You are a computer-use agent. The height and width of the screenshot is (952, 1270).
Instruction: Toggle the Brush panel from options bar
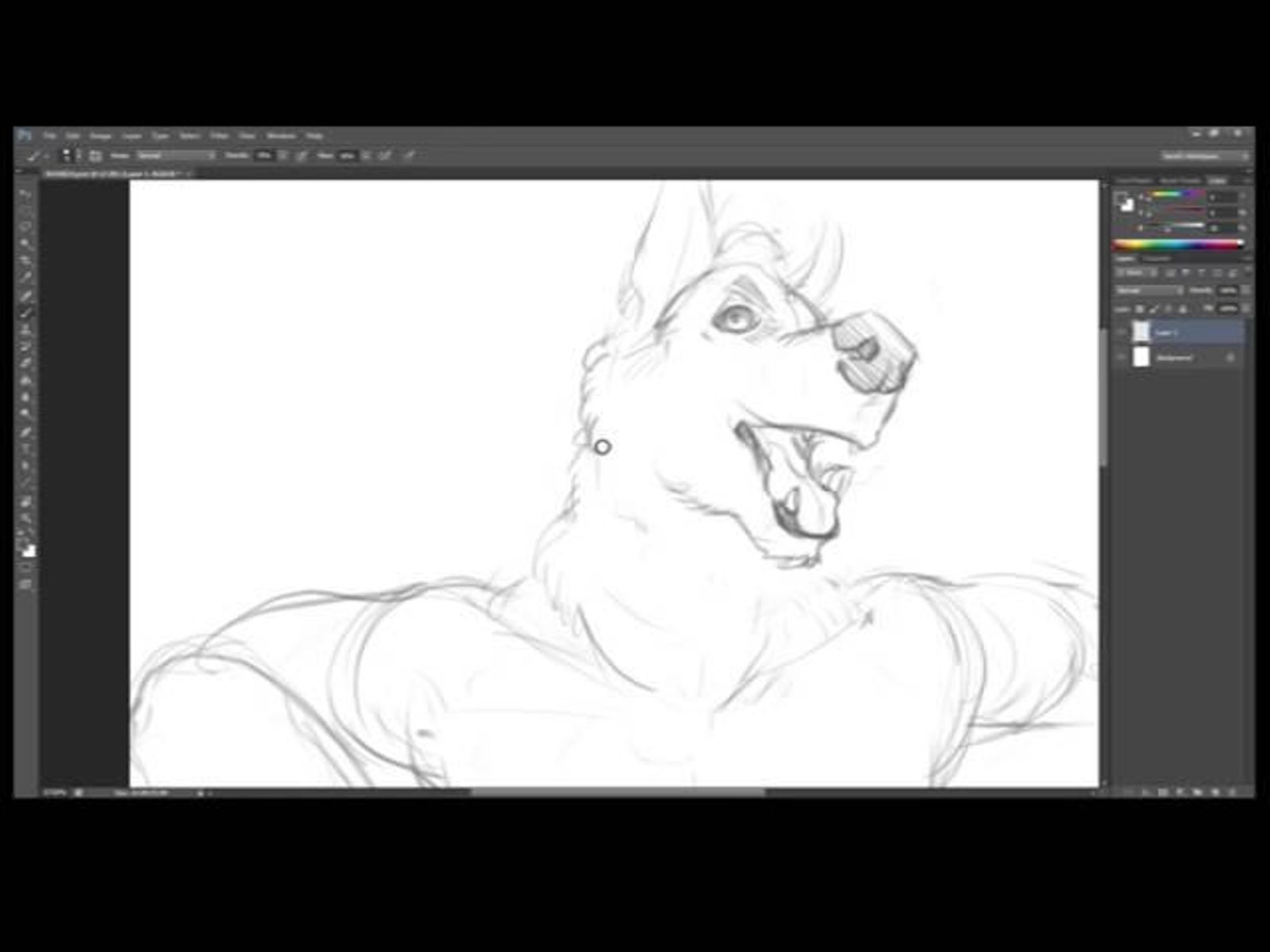pyautogui.click(x=95, y=155)
